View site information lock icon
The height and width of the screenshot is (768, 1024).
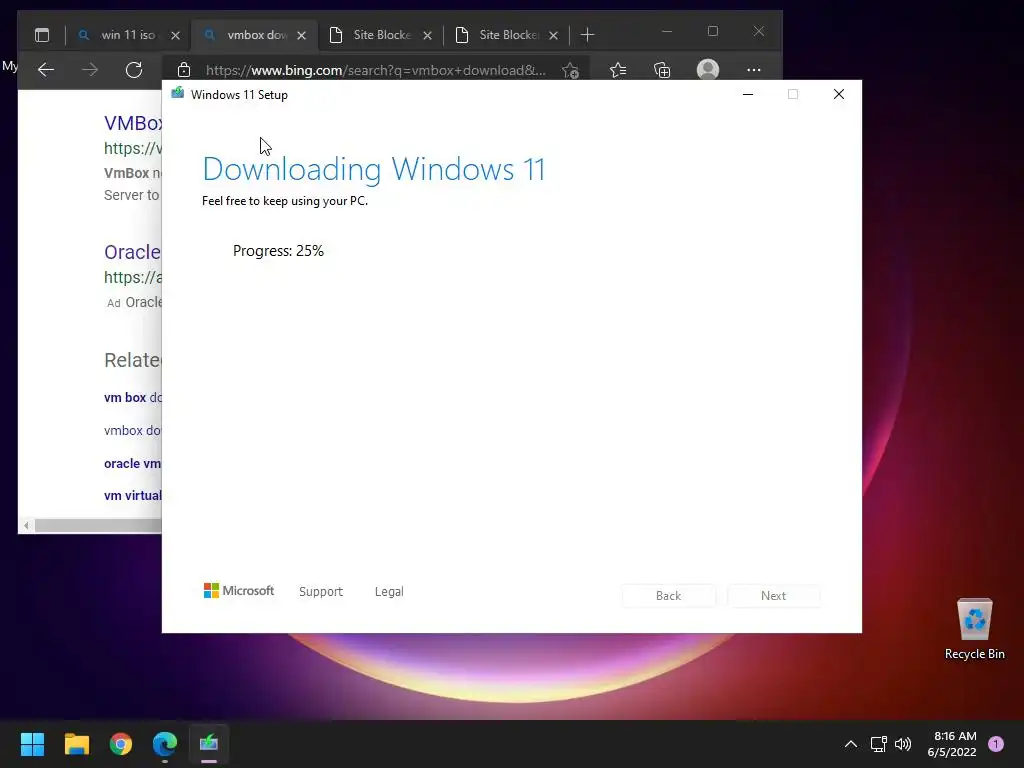[x=184, y=70]
